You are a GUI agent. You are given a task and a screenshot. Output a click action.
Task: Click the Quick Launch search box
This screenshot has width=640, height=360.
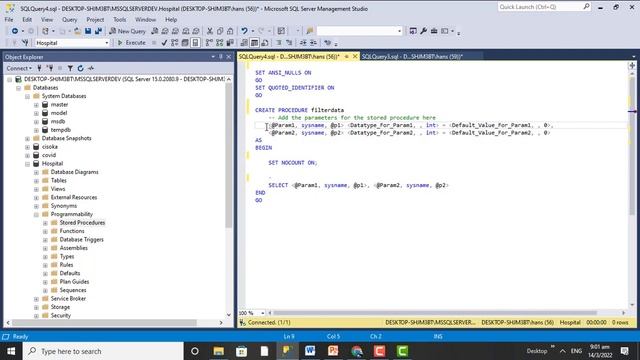(544, 7)
